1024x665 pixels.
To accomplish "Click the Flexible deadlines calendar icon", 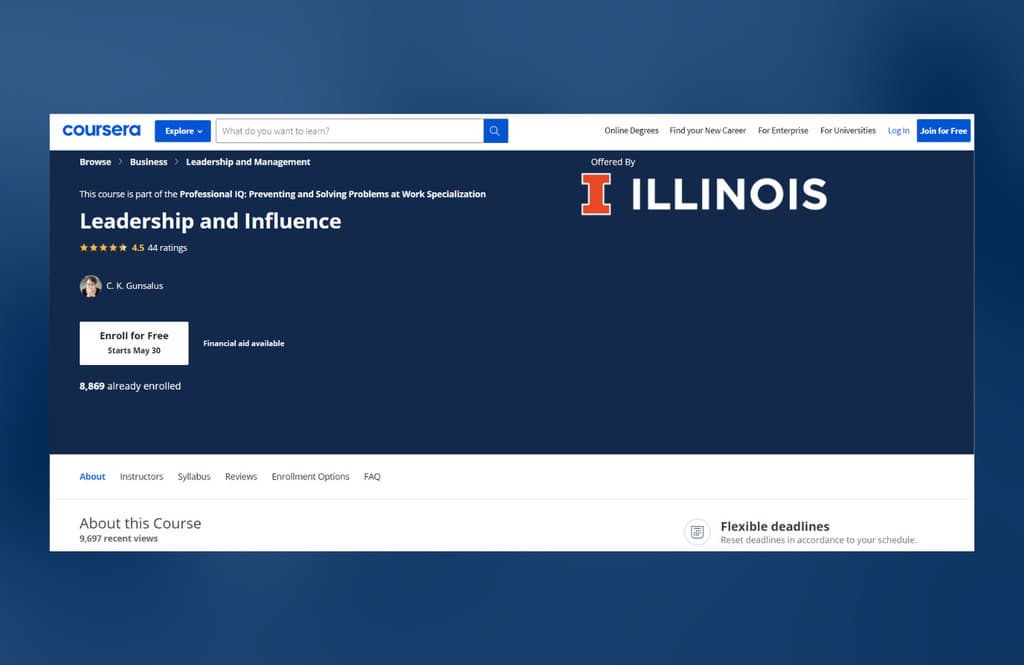I will click(x=697, y=532).
